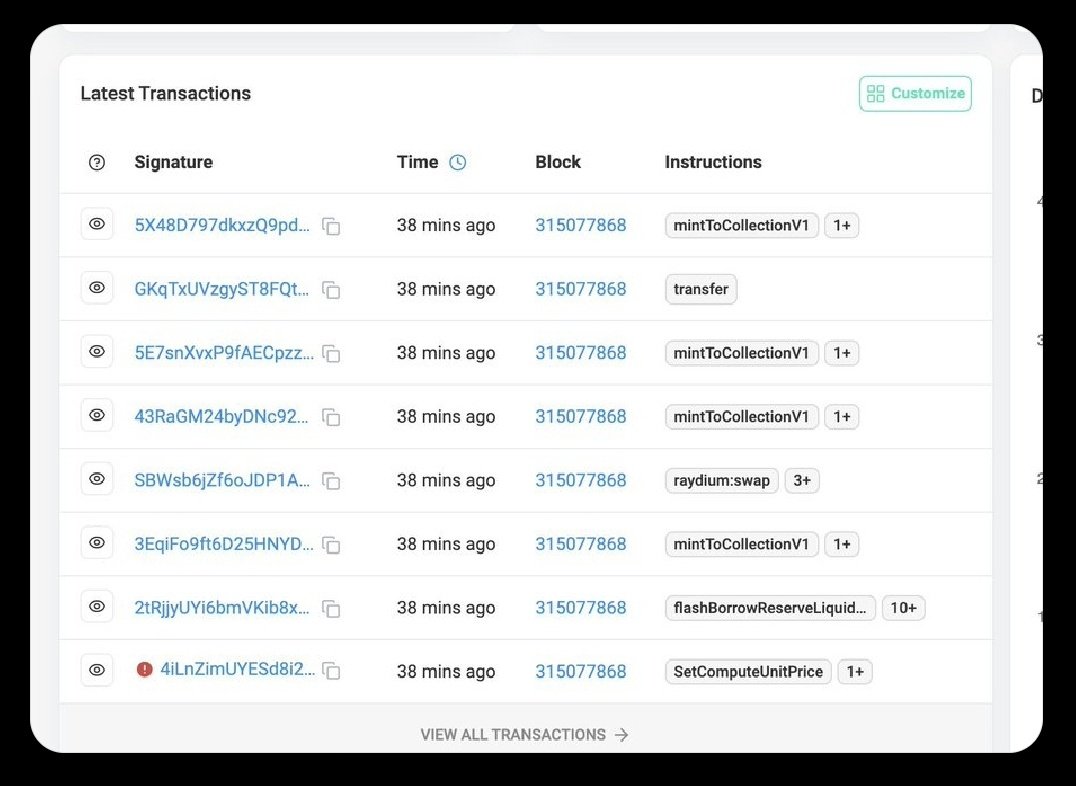Click the Instructions column header
This screenshot has width=1076, height=786.
point(713,162)
